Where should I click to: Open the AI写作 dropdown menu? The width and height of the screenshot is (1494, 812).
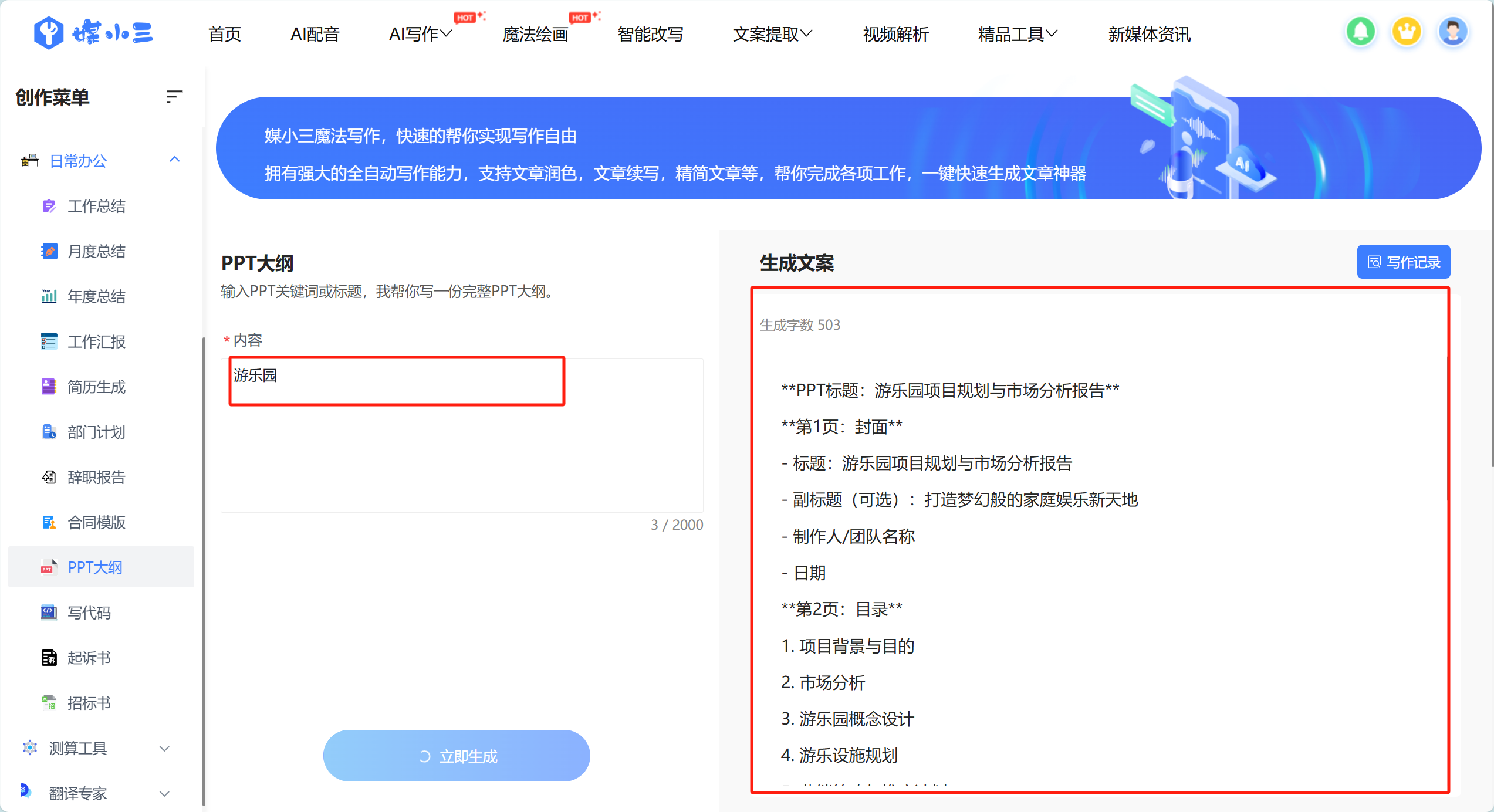click(x=420, y=34)
